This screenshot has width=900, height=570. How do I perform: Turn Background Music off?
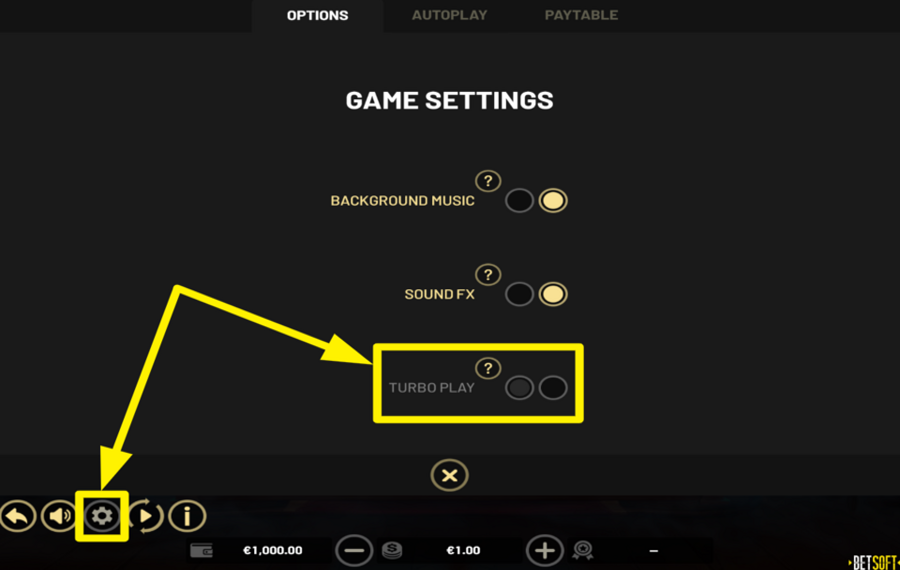(x=519, y=201)
